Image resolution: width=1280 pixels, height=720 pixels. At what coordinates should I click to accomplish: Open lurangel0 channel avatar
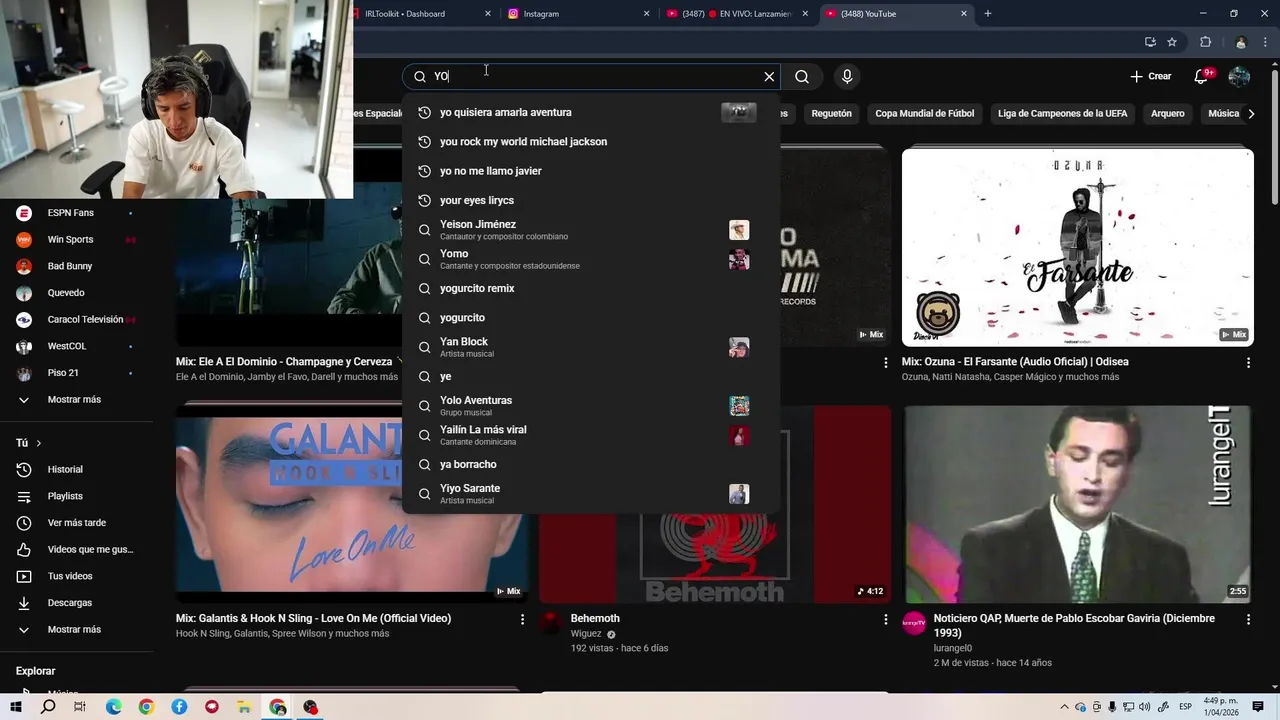914,623
